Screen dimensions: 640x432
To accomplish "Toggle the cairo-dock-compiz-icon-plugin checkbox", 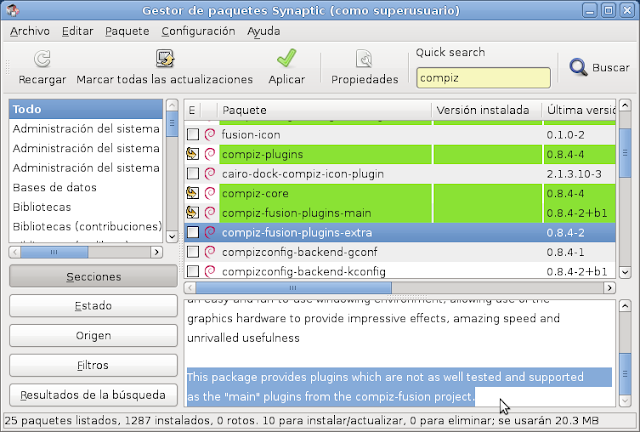I will pos(193,174).
